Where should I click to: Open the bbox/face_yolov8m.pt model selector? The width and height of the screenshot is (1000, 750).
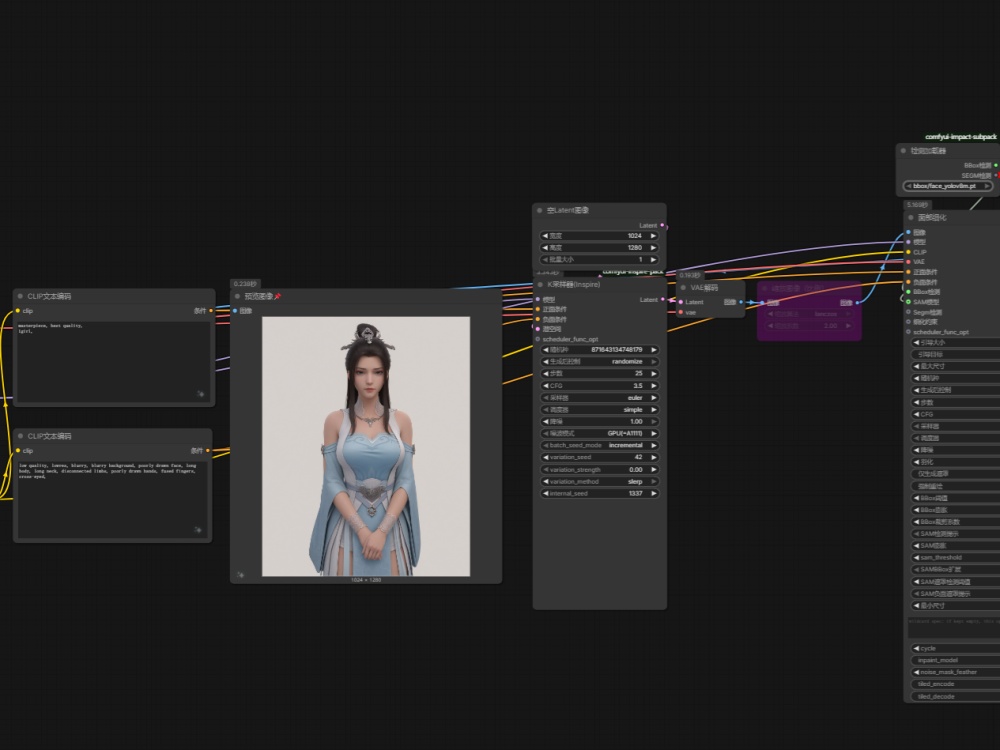pyautogui.click(x=948, y=186)
